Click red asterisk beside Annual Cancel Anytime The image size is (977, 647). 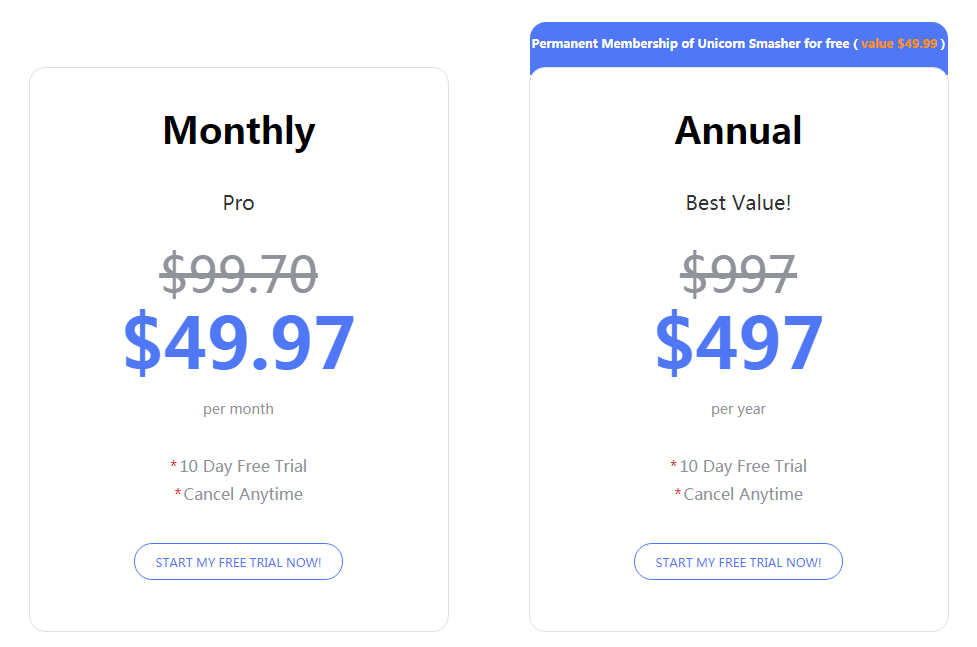pyautogui.click(x=678, y=492)
